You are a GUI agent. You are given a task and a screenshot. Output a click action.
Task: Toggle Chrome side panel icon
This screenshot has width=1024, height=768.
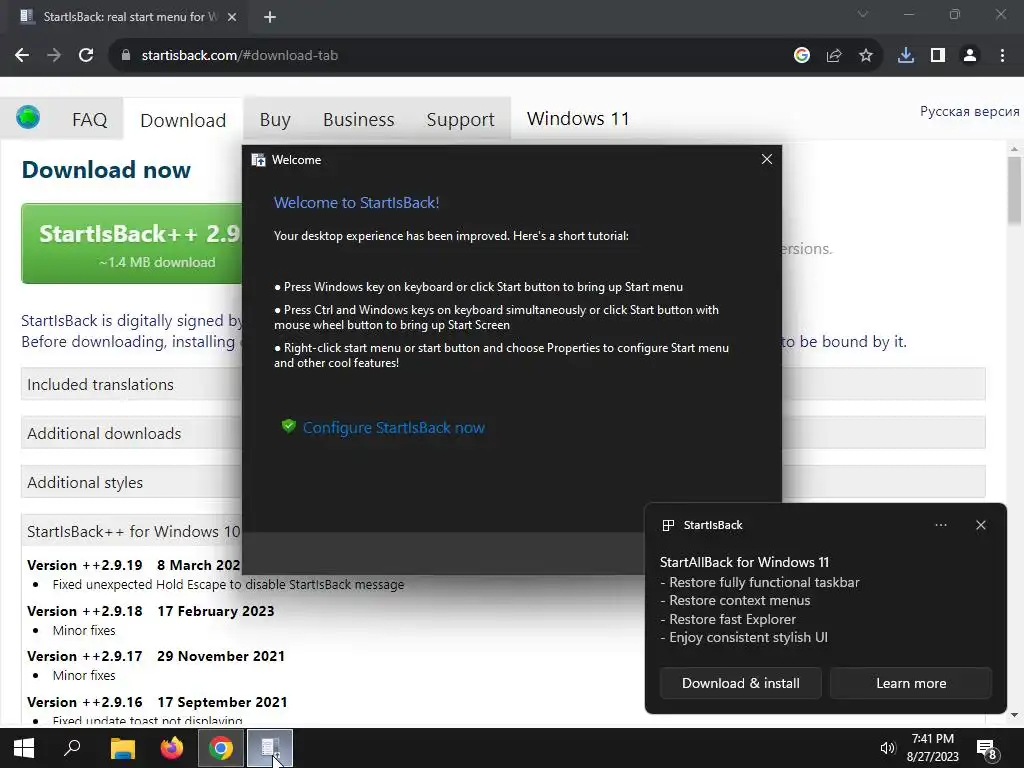point(938,56)
